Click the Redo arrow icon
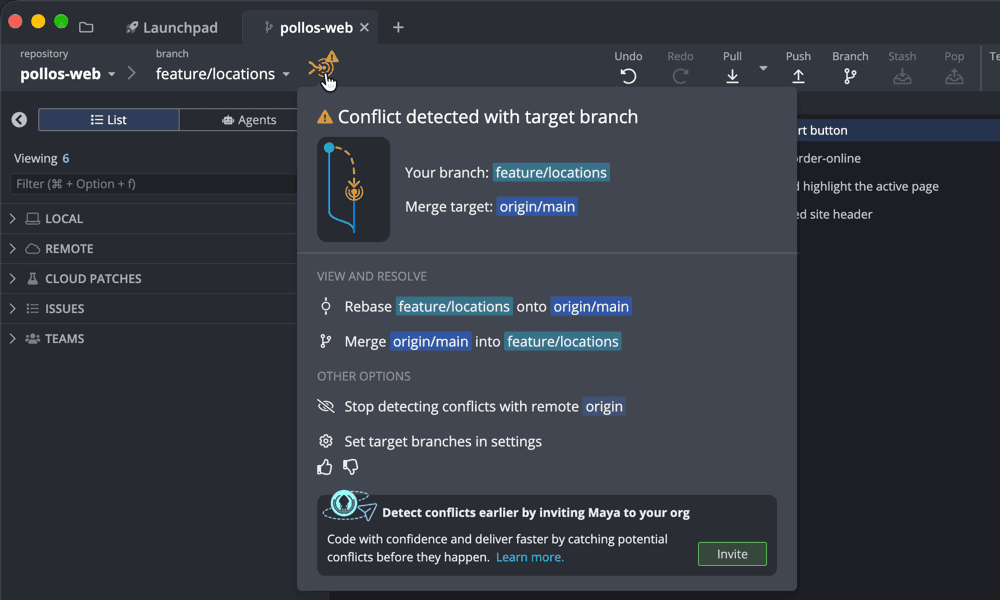Image resolution: width=1000 pixels, height=600 pixels. pyautogui.click(x=680, y=77)
